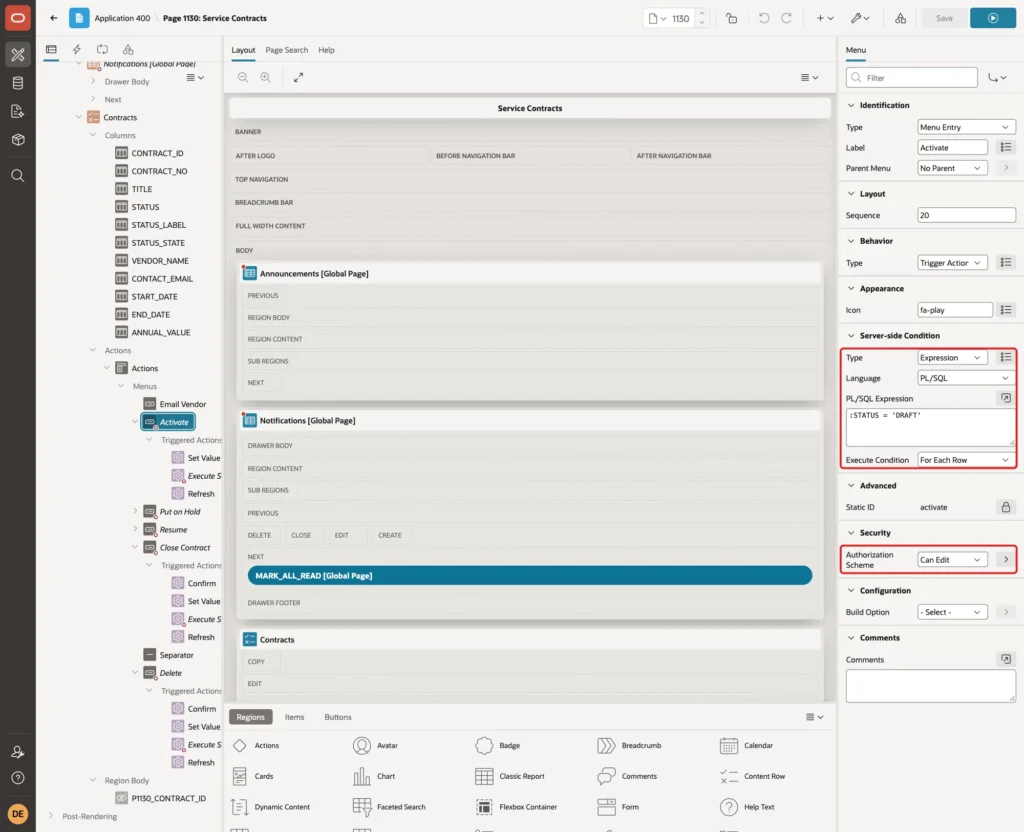This screenshot has width=1024, height=832.
Task: Collapse the Security section
Action: 851,533
